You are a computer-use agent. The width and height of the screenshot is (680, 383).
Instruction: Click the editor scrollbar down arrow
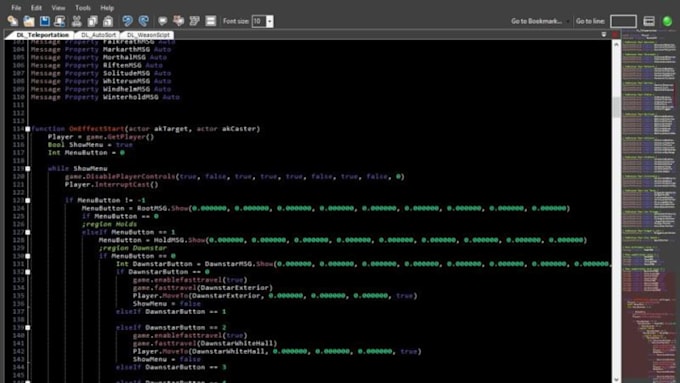pyautogui.click(x=616, y=380)
